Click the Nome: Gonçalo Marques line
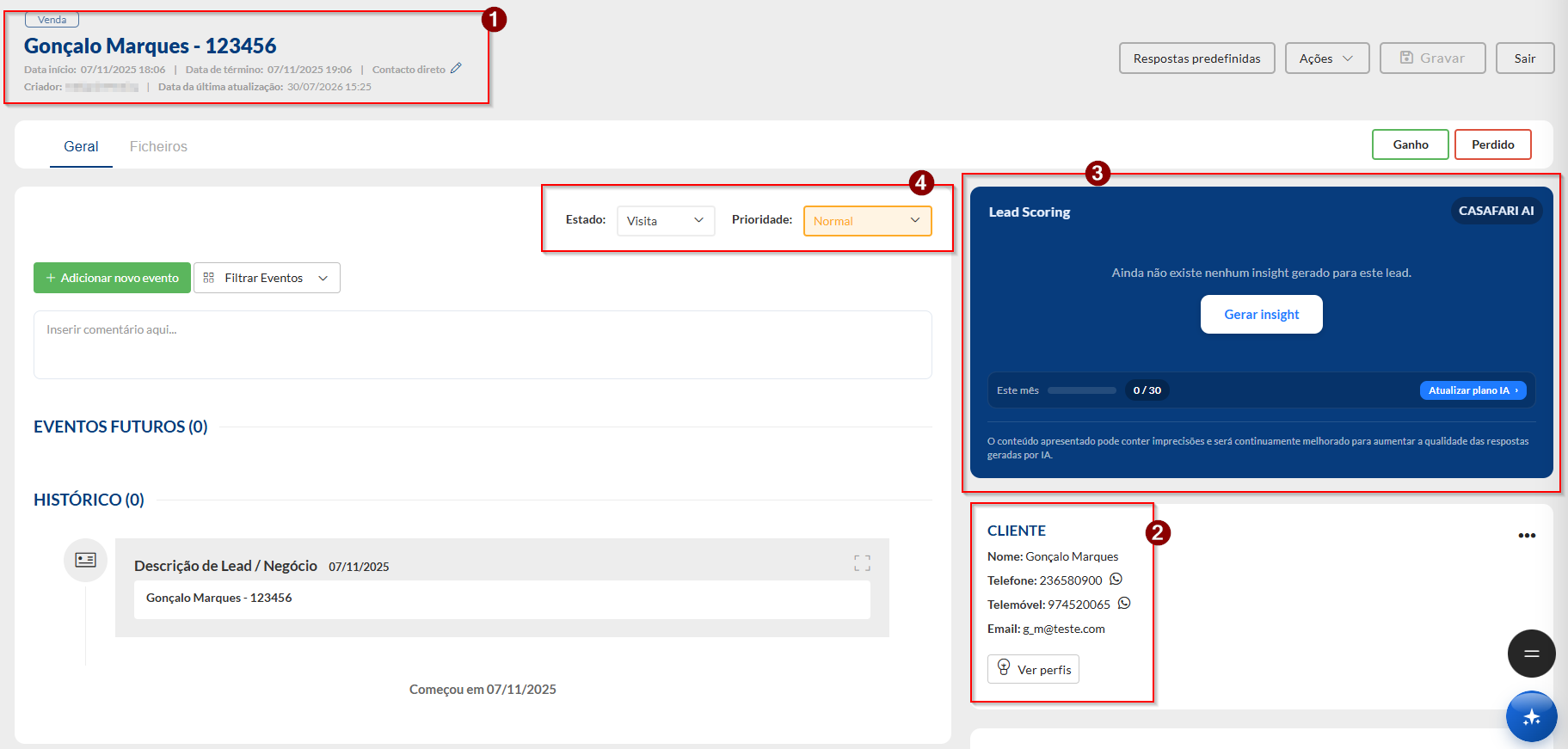The width and height of the screenshot is (1568, 749). click(x=1053, y=556)
